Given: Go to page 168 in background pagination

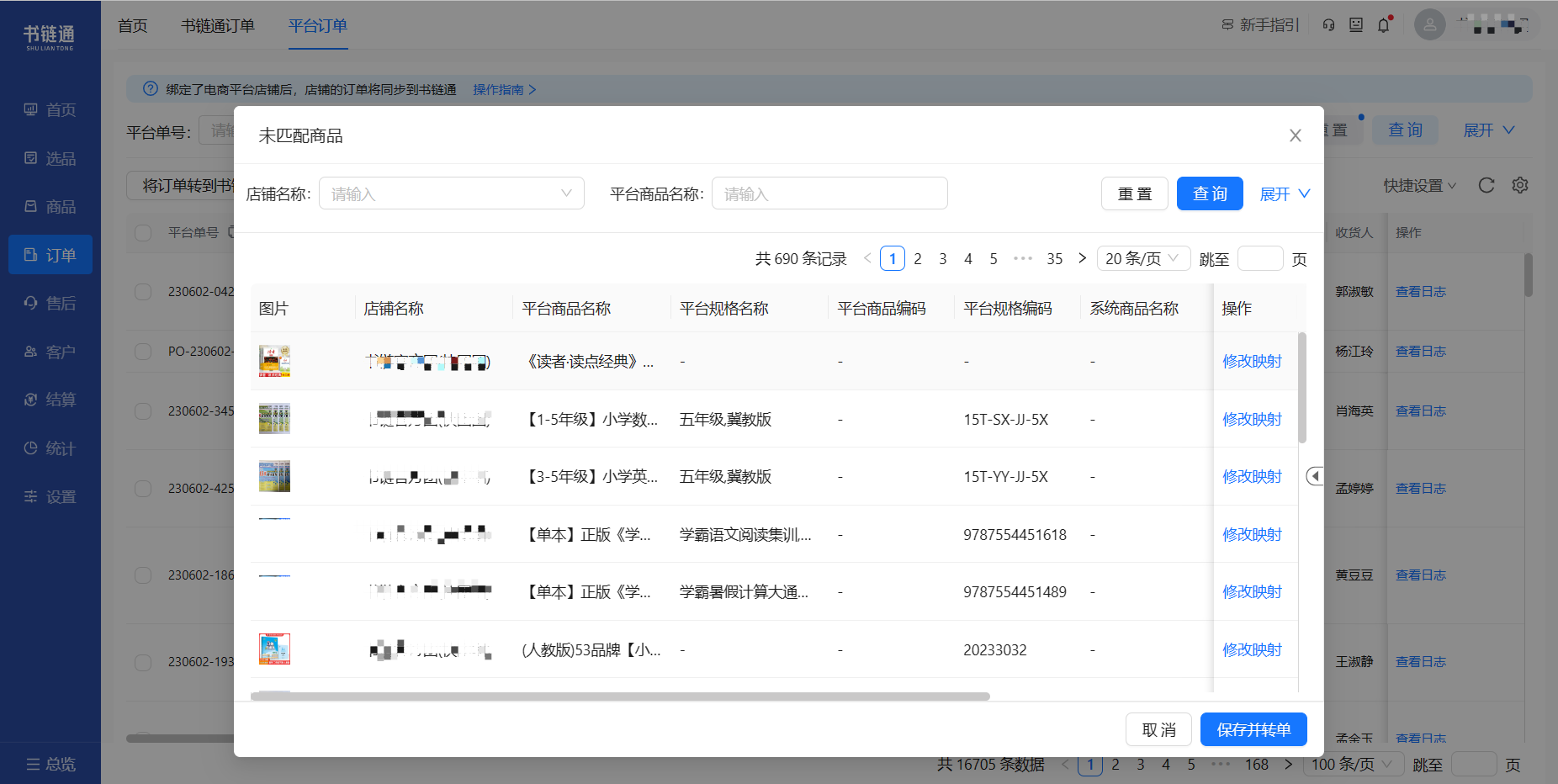Looking at the screenshot, I should click(1257, 765).
